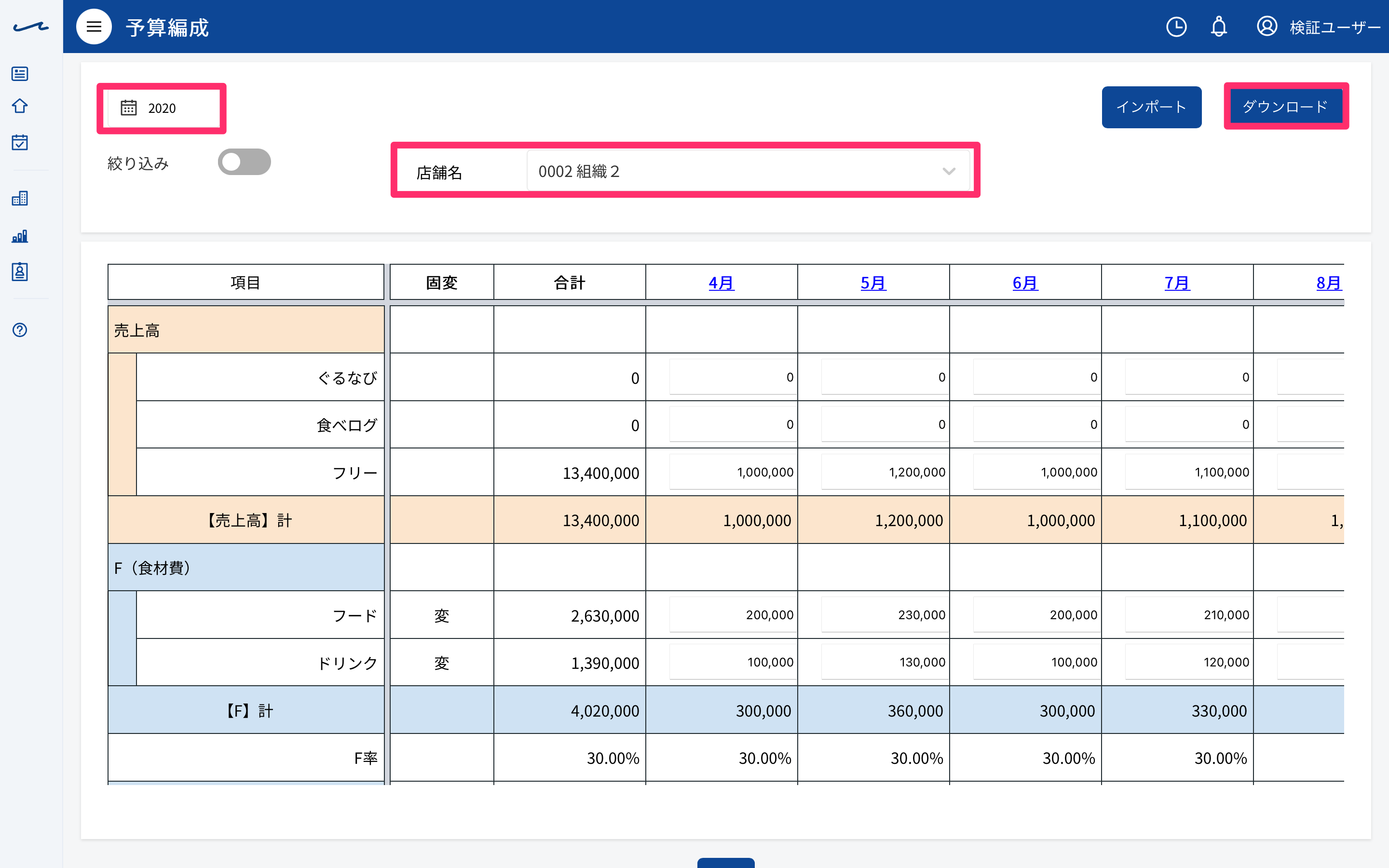Open the notifications bell

[1219, 27]
